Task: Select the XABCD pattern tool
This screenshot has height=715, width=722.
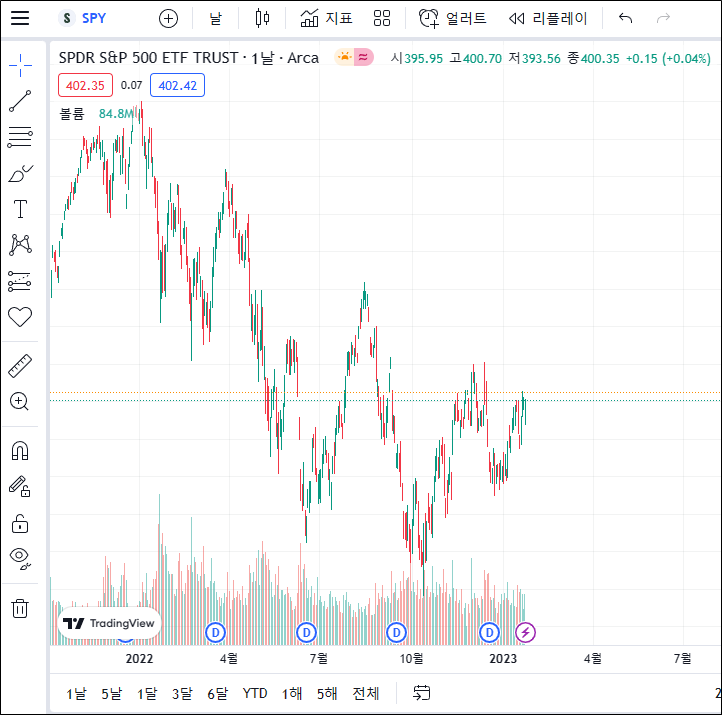Action: (x=20, y=244)
